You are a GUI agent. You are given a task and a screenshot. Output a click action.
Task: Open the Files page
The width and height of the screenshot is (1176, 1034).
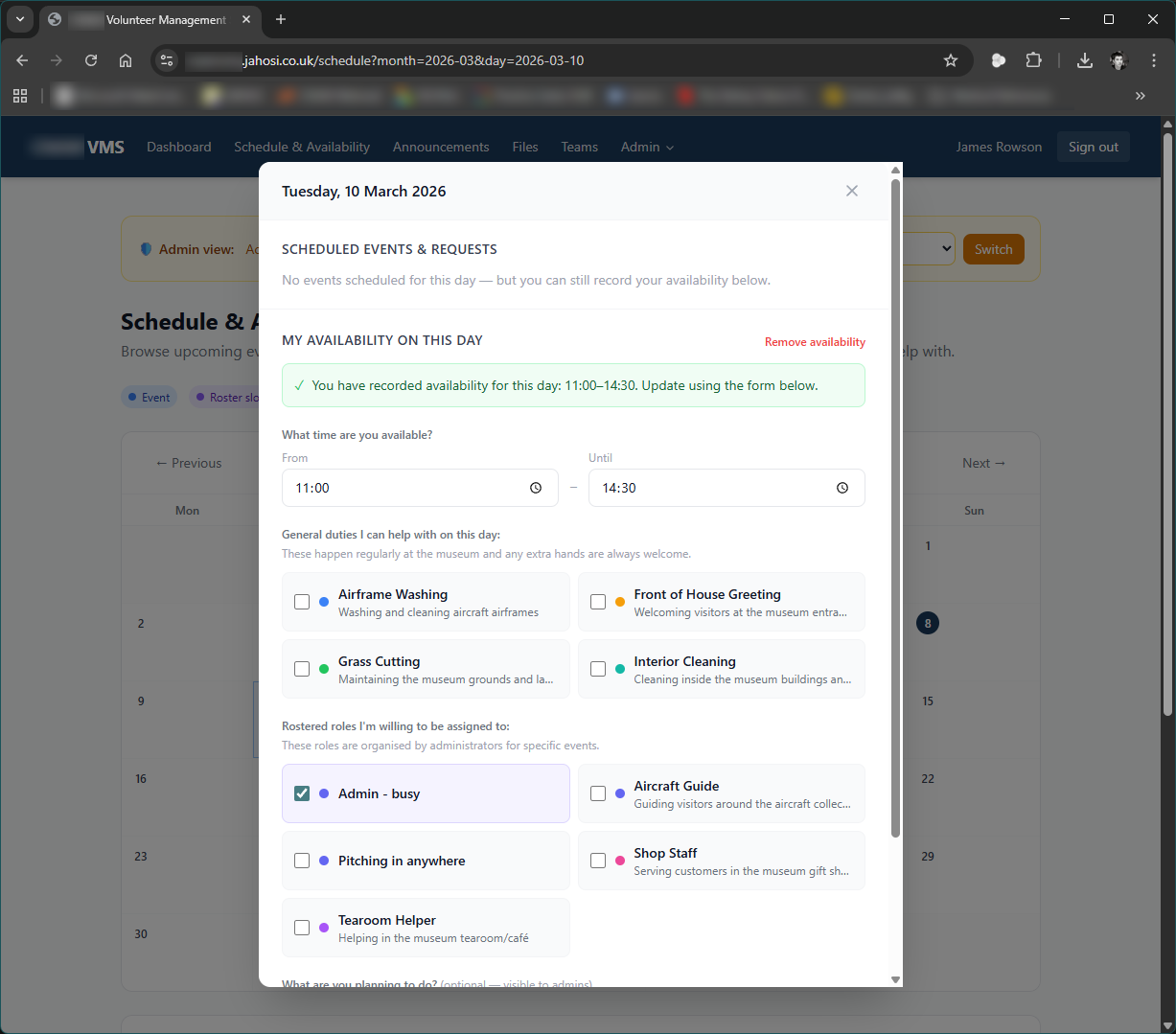pyautogui.click(x=525, y=147)
